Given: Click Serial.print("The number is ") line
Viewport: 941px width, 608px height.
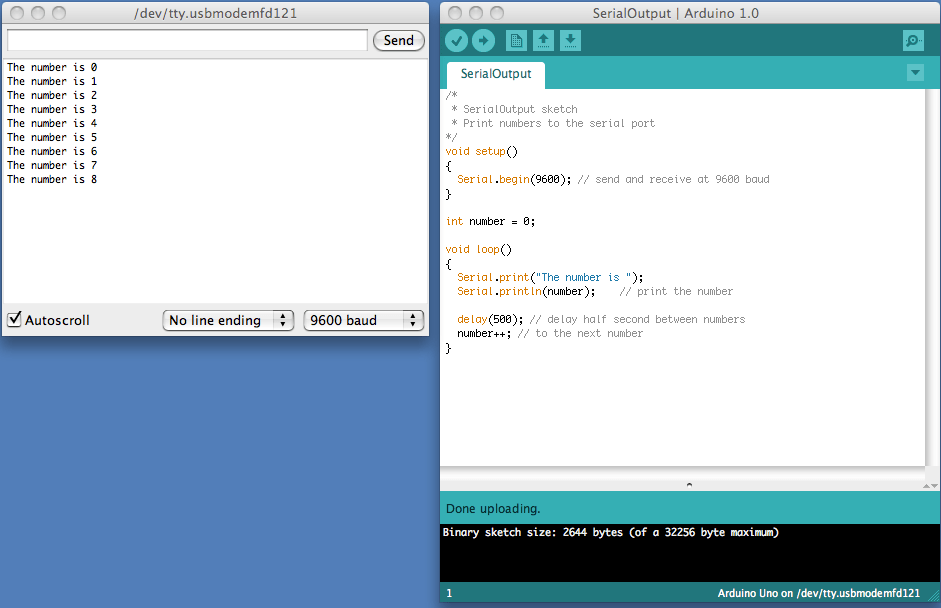Looking at the screenshot, I should tap(550, 277).
